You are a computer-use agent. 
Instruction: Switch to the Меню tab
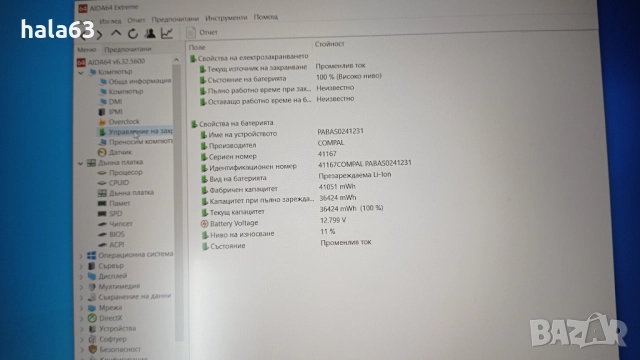(87, 49)
